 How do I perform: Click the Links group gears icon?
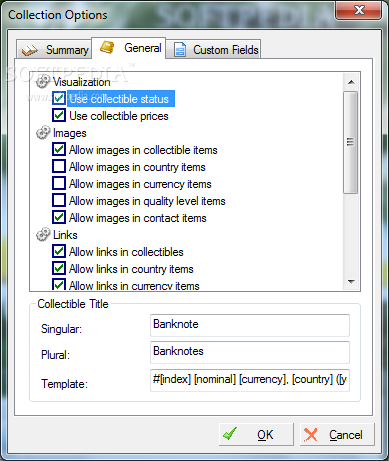(x=43, y=235)
